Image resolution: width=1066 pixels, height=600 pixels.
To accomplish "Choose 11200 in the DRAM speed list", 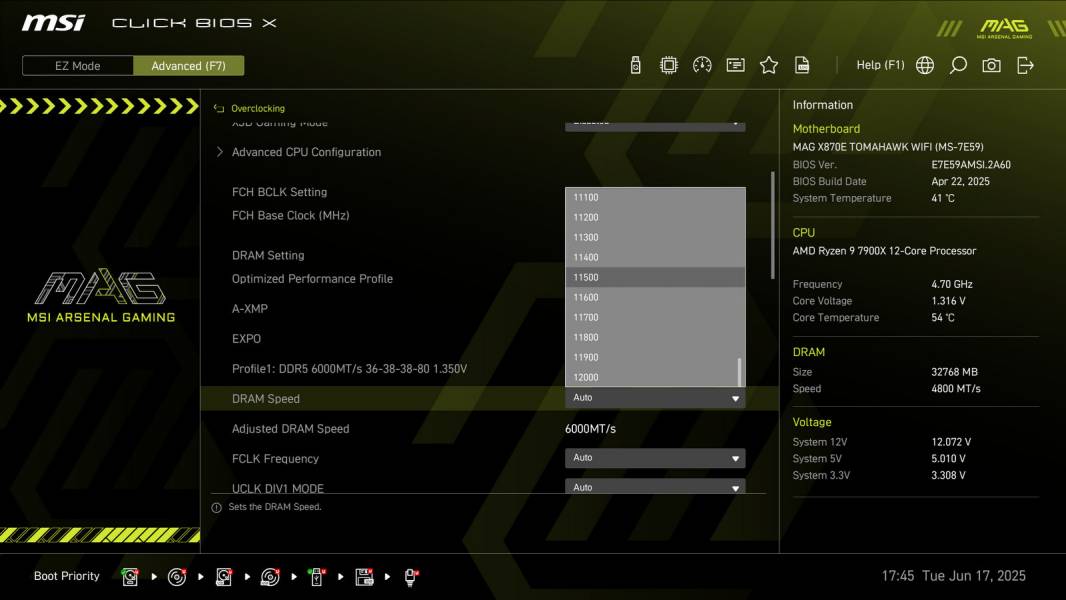I will pyautogui.click(x=655, y=217).
